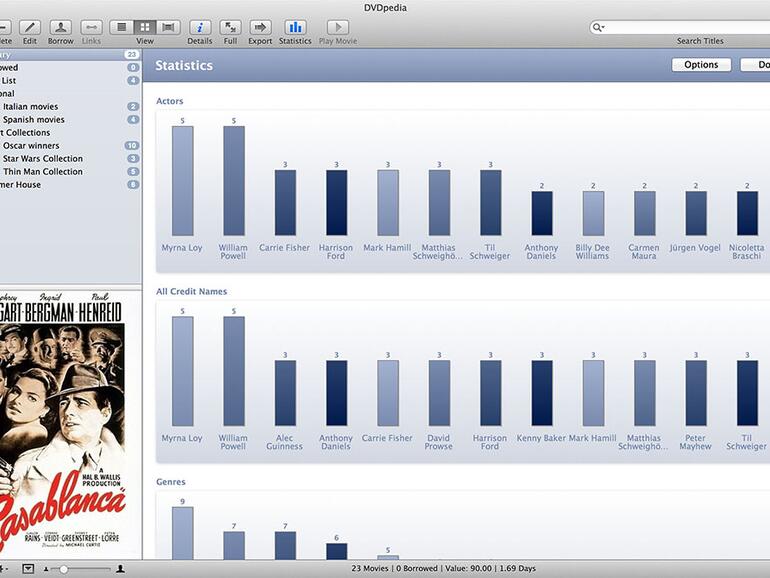Enter Full screen mode icon
This screenshot has width=770, height=578.
[230, 28]
